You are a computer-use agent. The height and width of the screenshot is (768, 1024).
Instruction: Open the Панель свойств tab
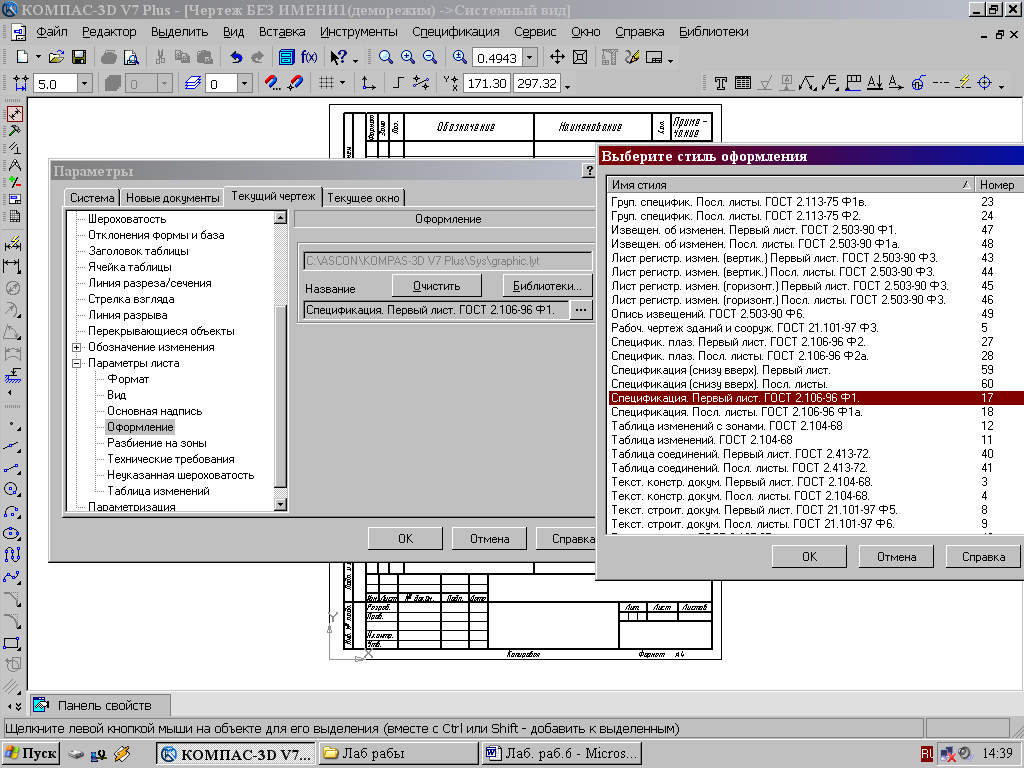point(101,705)
